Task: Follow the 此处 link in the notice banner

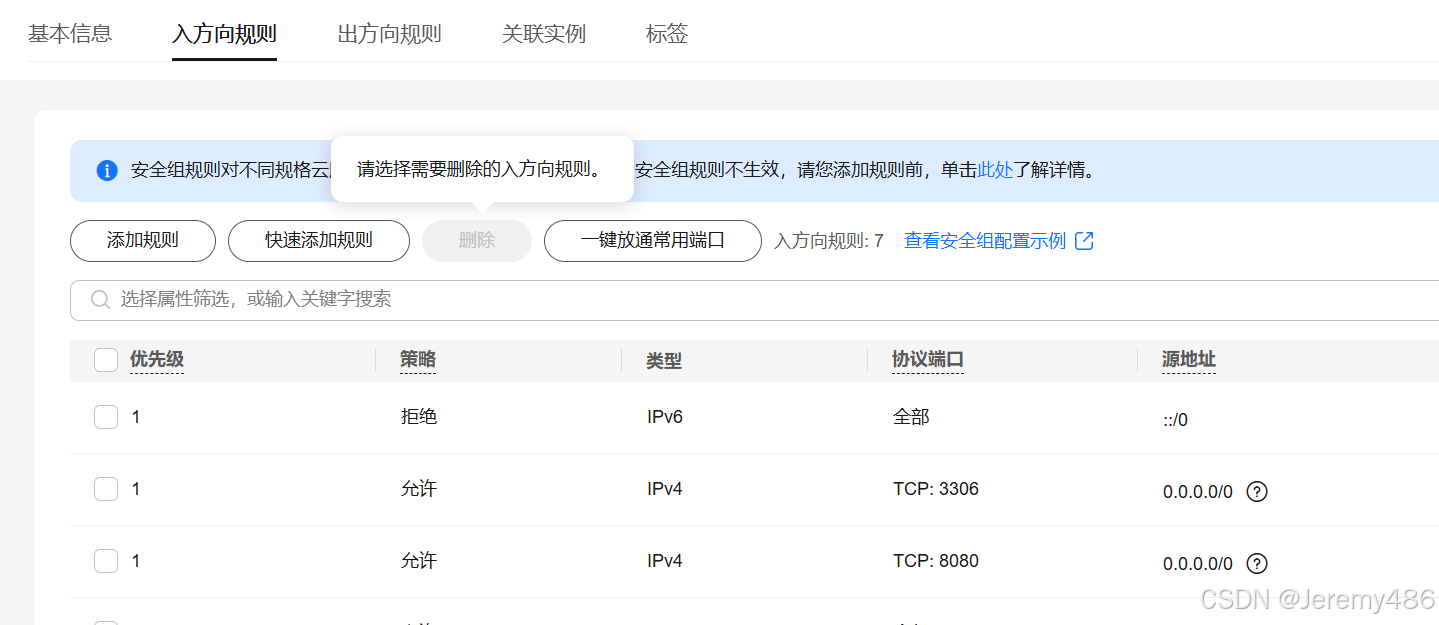Action: click(996, 170)
